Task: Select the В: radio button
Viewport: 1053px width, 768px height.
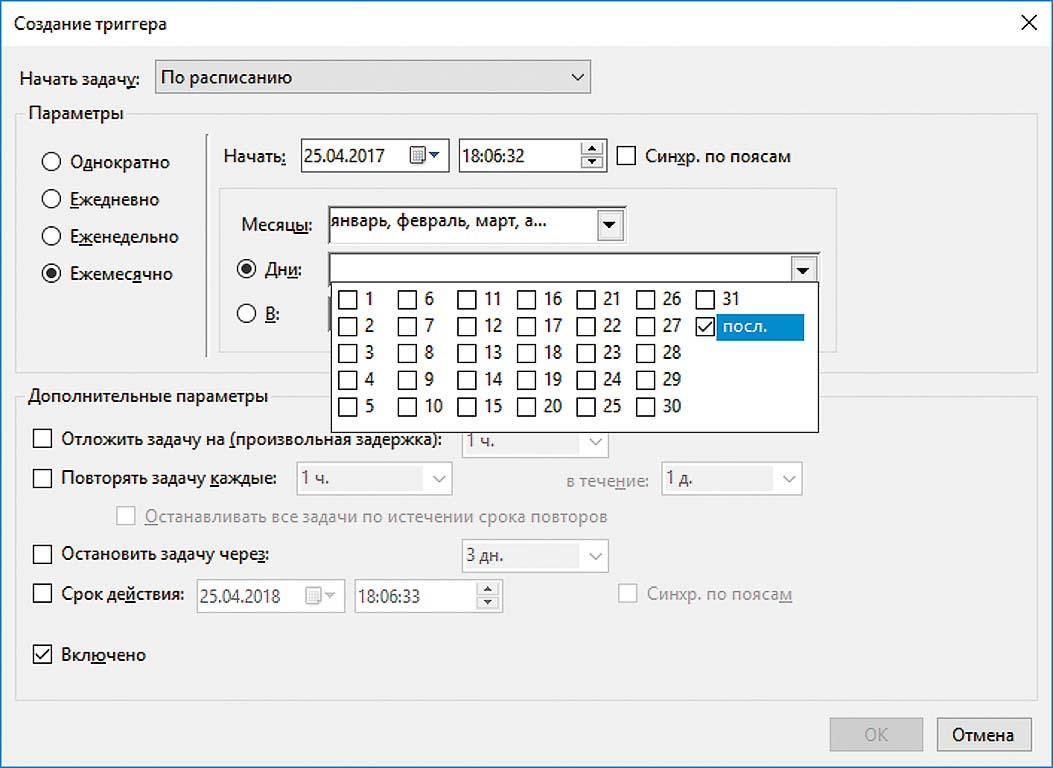Action: tap(246, 314)
